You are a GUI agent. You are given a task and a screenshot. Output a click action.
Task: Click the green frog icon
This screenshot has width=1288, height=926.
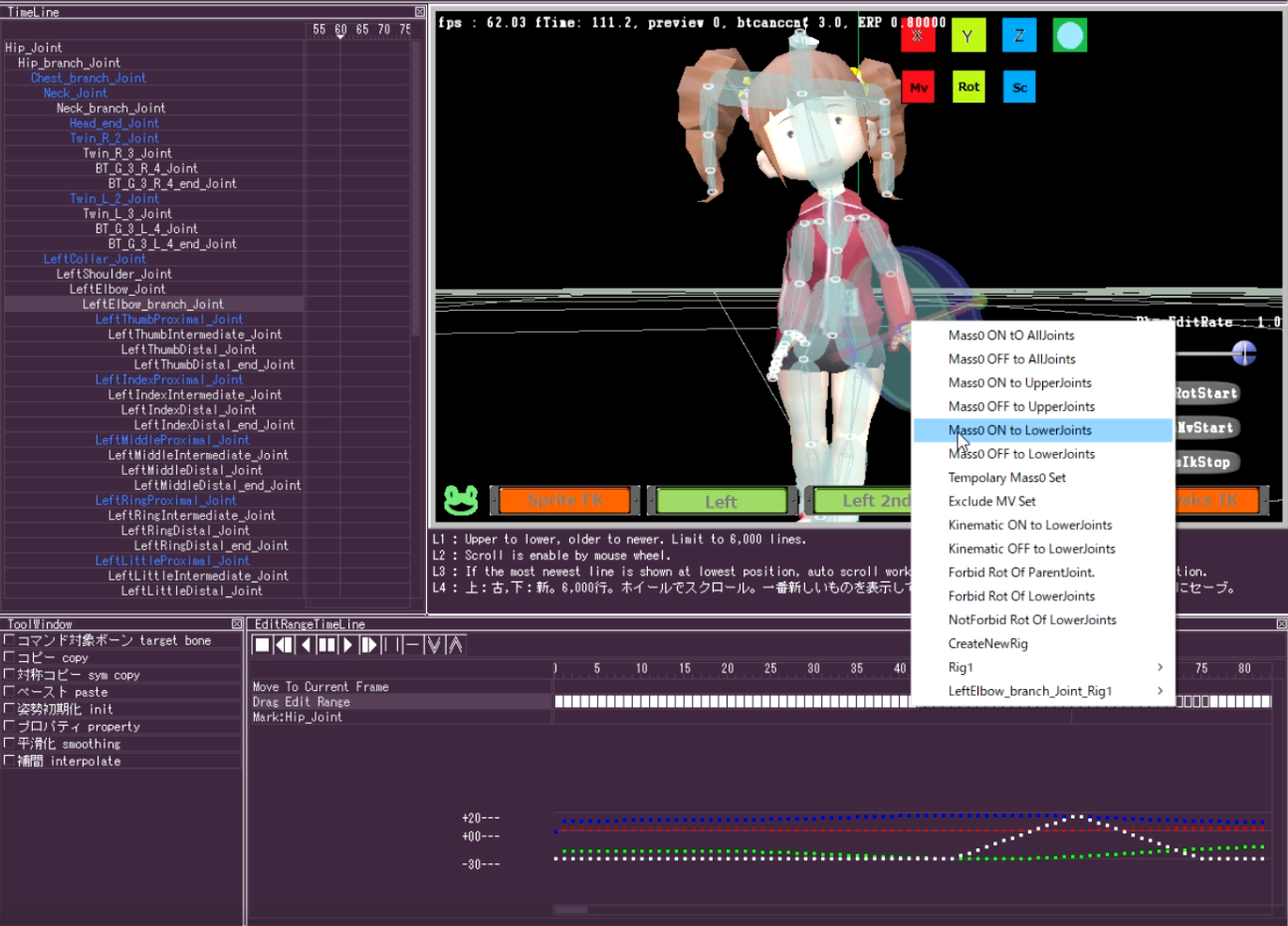tap(461, 500)
